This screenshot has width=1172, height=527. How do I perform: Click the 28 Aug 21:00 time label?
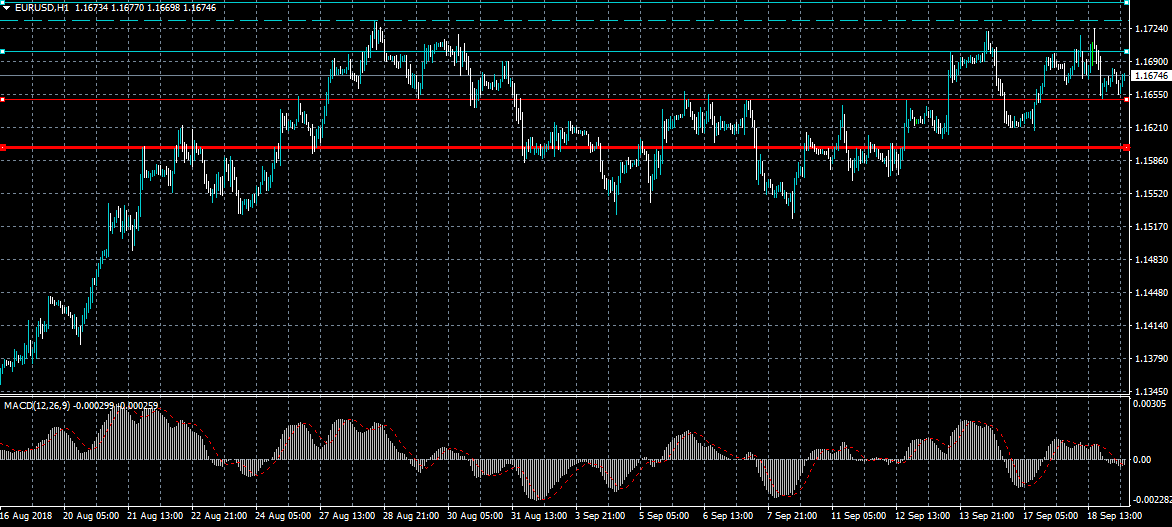pyautogui.click(x=410, y=517)
